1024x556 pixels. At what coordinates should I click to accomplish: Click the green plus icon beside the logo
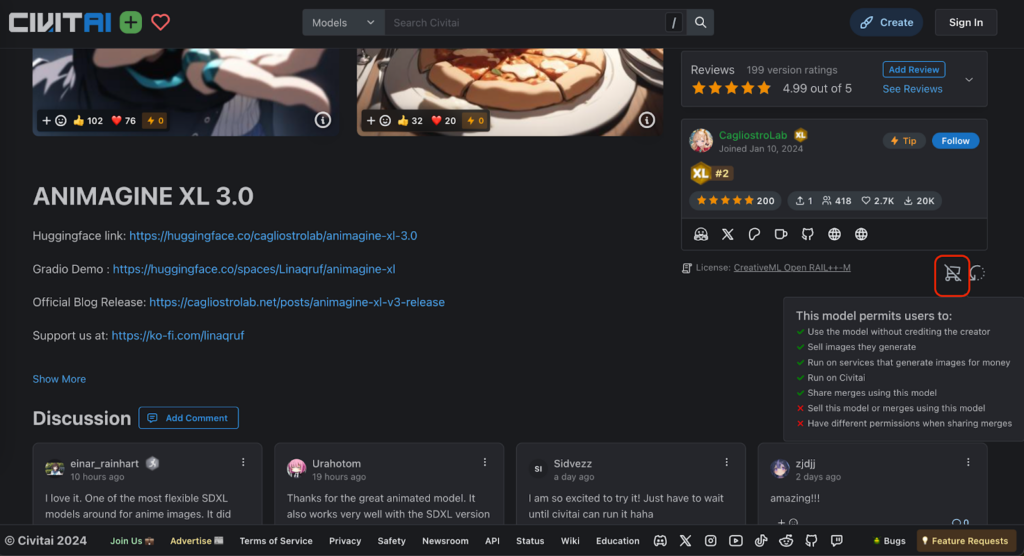point(130,22)
